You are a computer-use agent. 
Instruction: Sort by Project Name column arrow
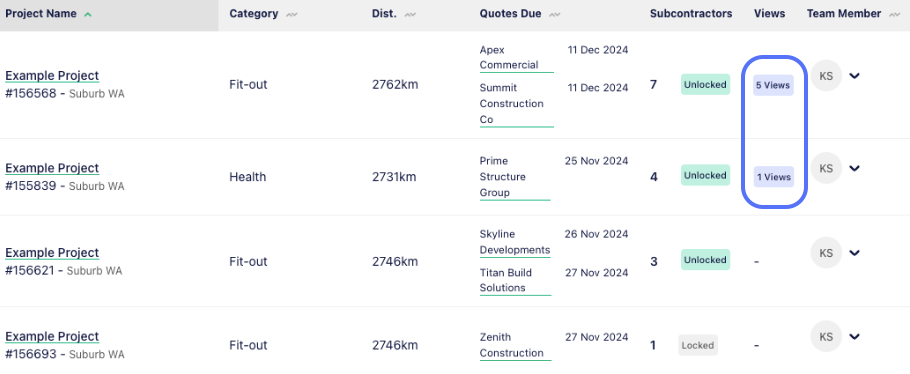pyautogui.click(x=88, y=15)
